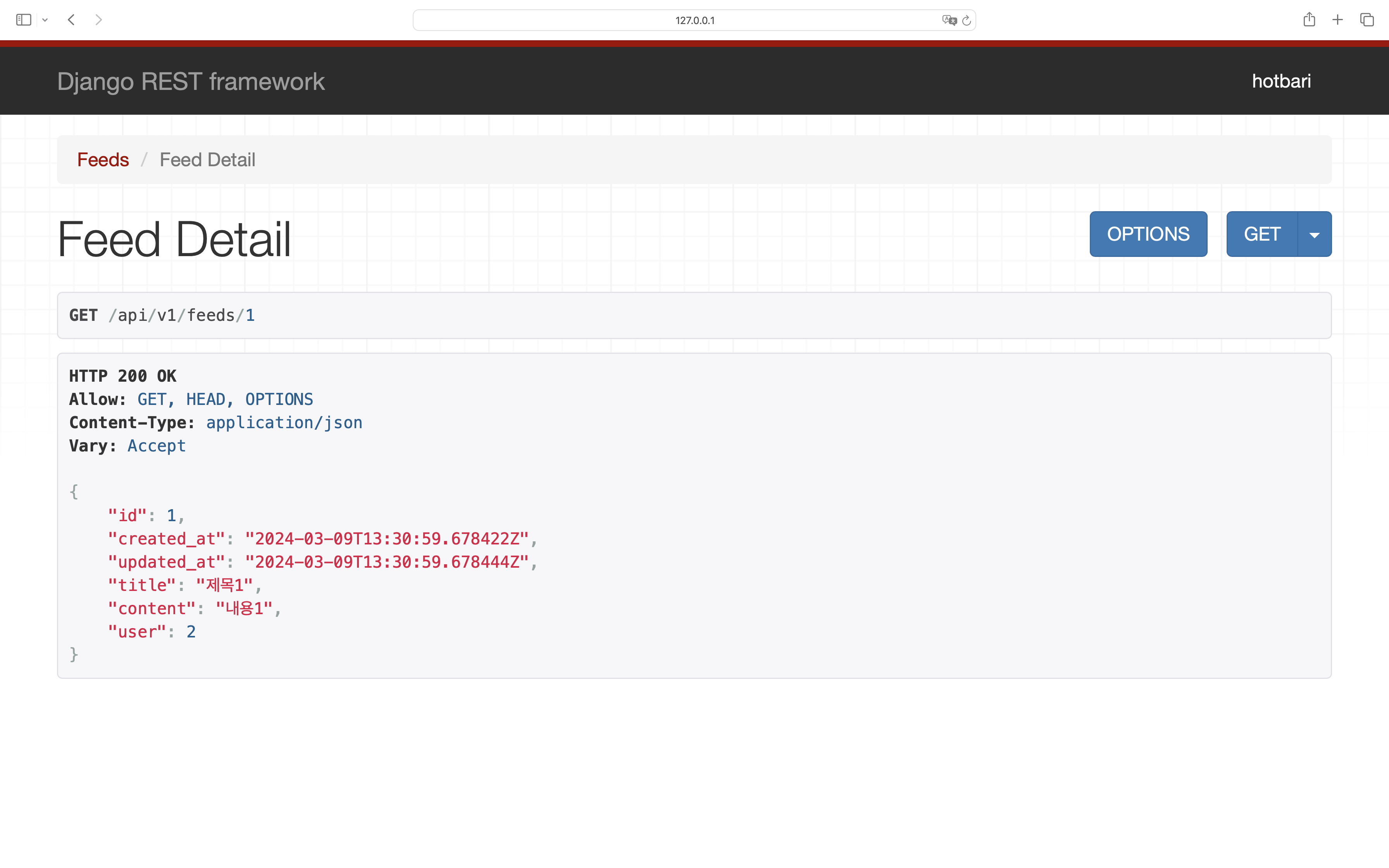This screenshot has width=1389, height=868.
Task: Click the OPTIONS button
Action: (1148, 234)
